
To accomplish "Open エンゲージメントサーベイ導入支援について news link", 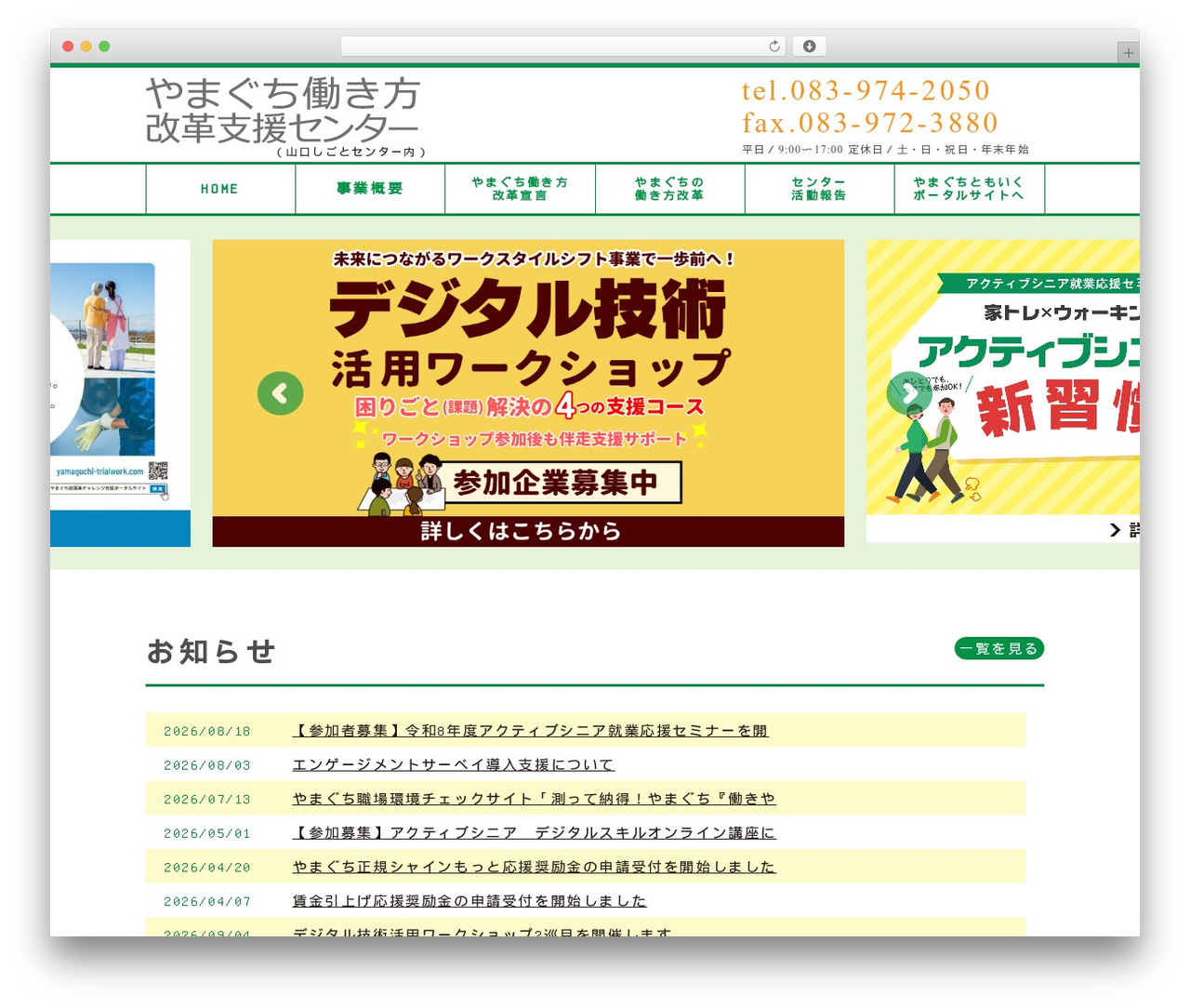I will [454, 764].
